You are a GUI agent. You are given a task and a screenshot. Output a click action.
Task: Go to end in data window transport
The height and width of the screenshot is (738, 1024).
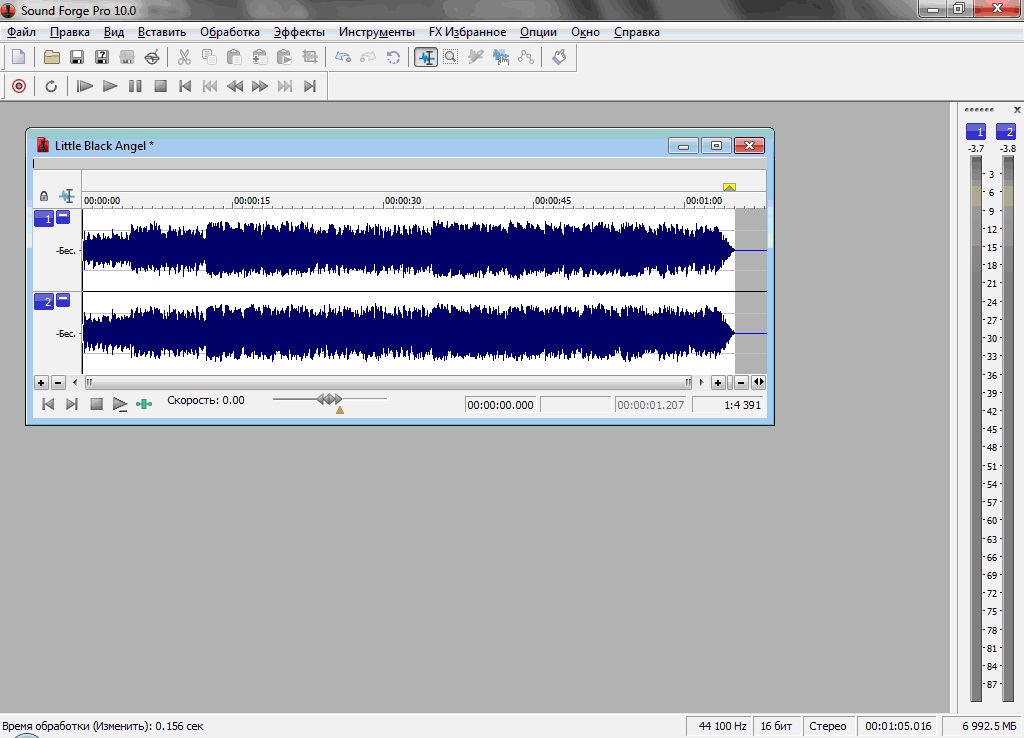coord(72,404)
